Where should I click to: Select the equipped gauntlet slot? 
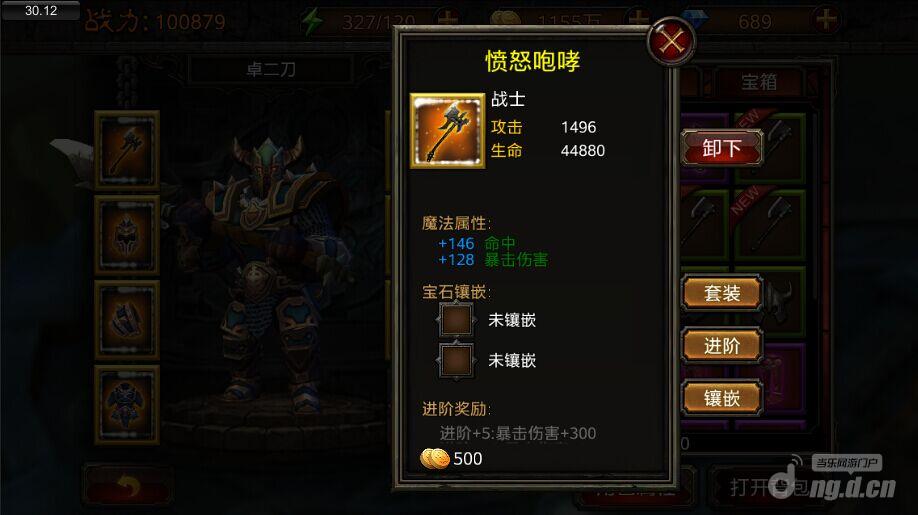tap(127, 320)
